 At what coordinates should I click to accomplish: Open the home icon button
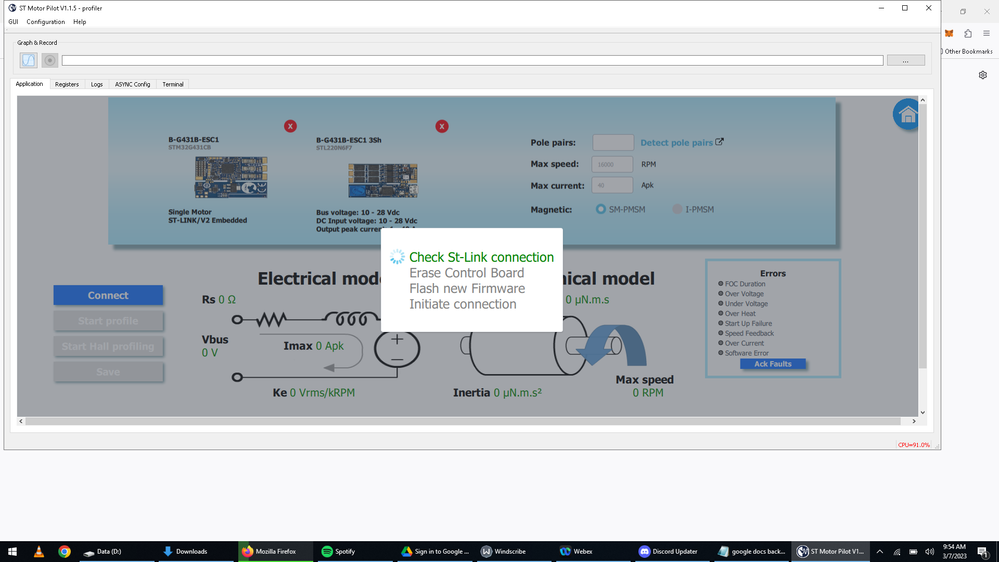point(907,115)
